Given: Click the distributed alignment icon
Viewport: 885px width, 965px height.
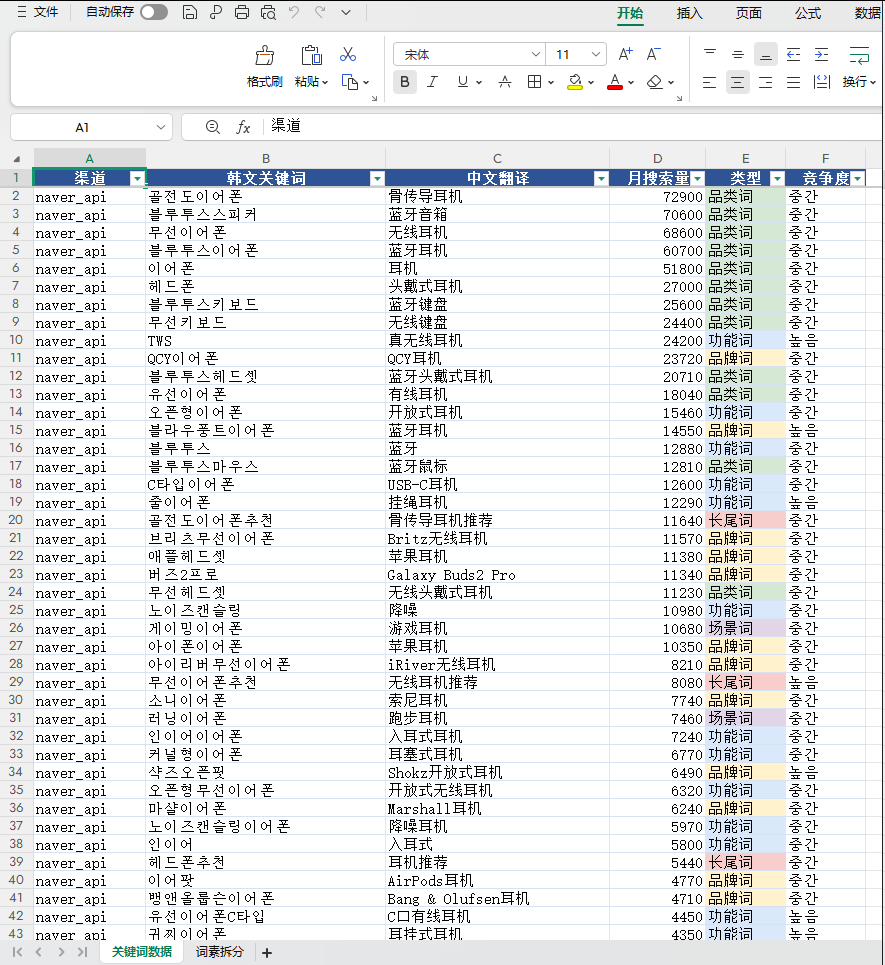Looking at the screenshot, I should pyautogui.click(x=822, y=82).
